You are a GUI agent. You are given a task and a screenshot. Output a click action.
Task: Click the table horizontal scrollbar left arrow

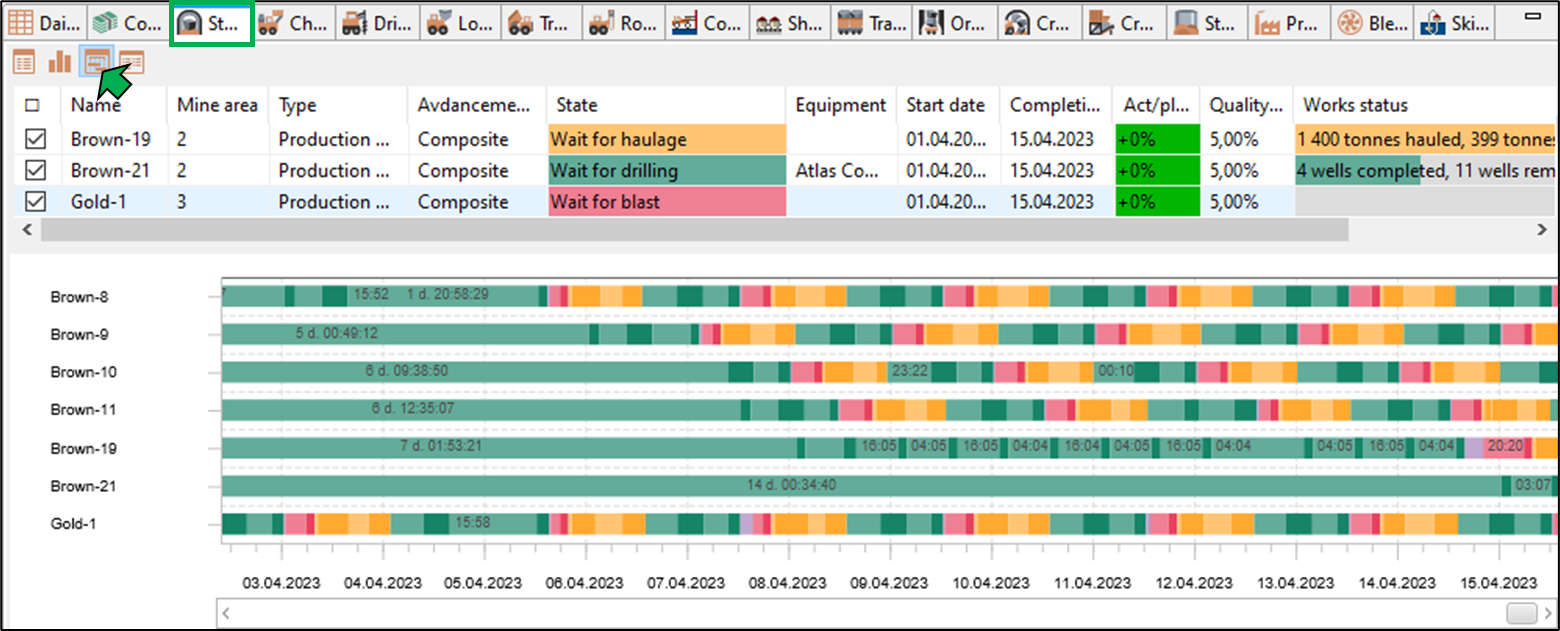(x=28, y=230)
